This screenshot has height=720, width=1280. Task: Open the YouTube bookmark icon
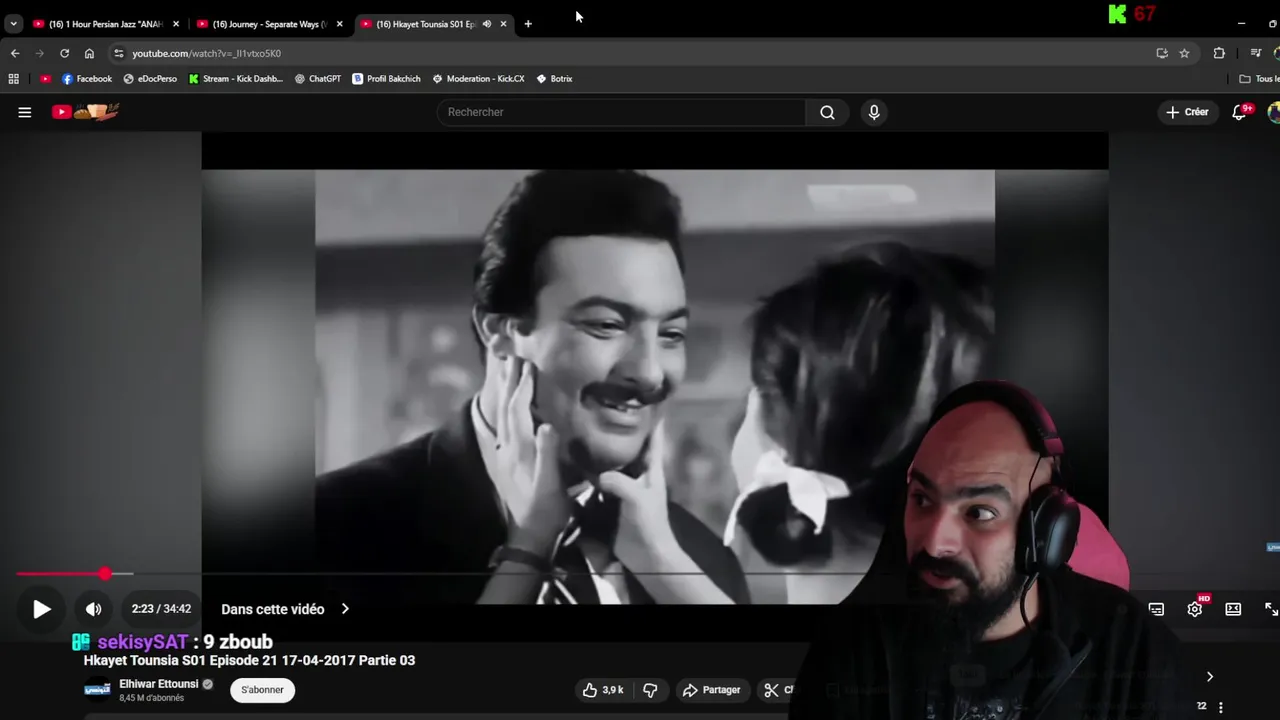click(x=45, y=78)
